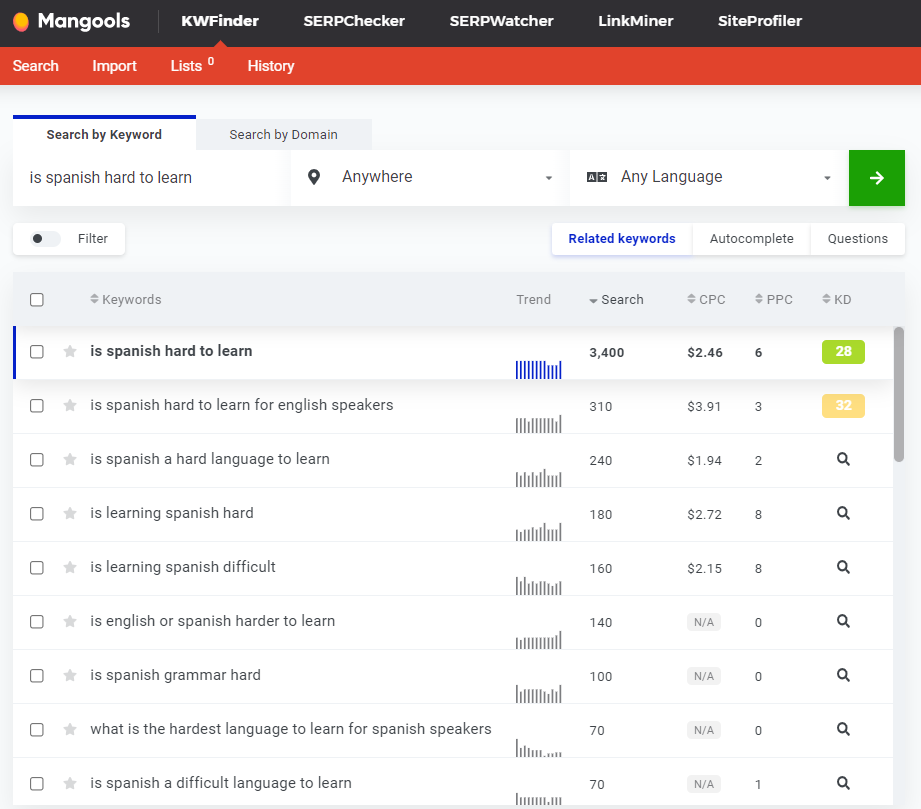Sort by Keywords column
Image resolution: width=921 pixels, height=809 pixels.
[126, 300]
